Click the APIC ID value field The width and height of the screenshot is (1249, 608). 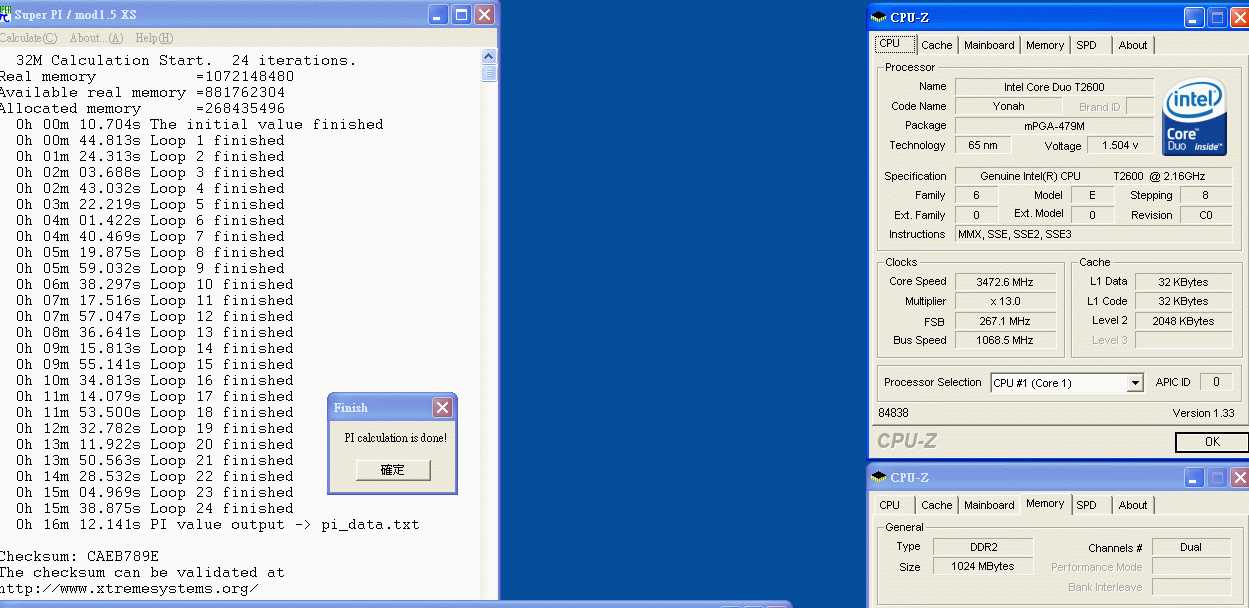pyautogui.click(x=1216, y=382)
